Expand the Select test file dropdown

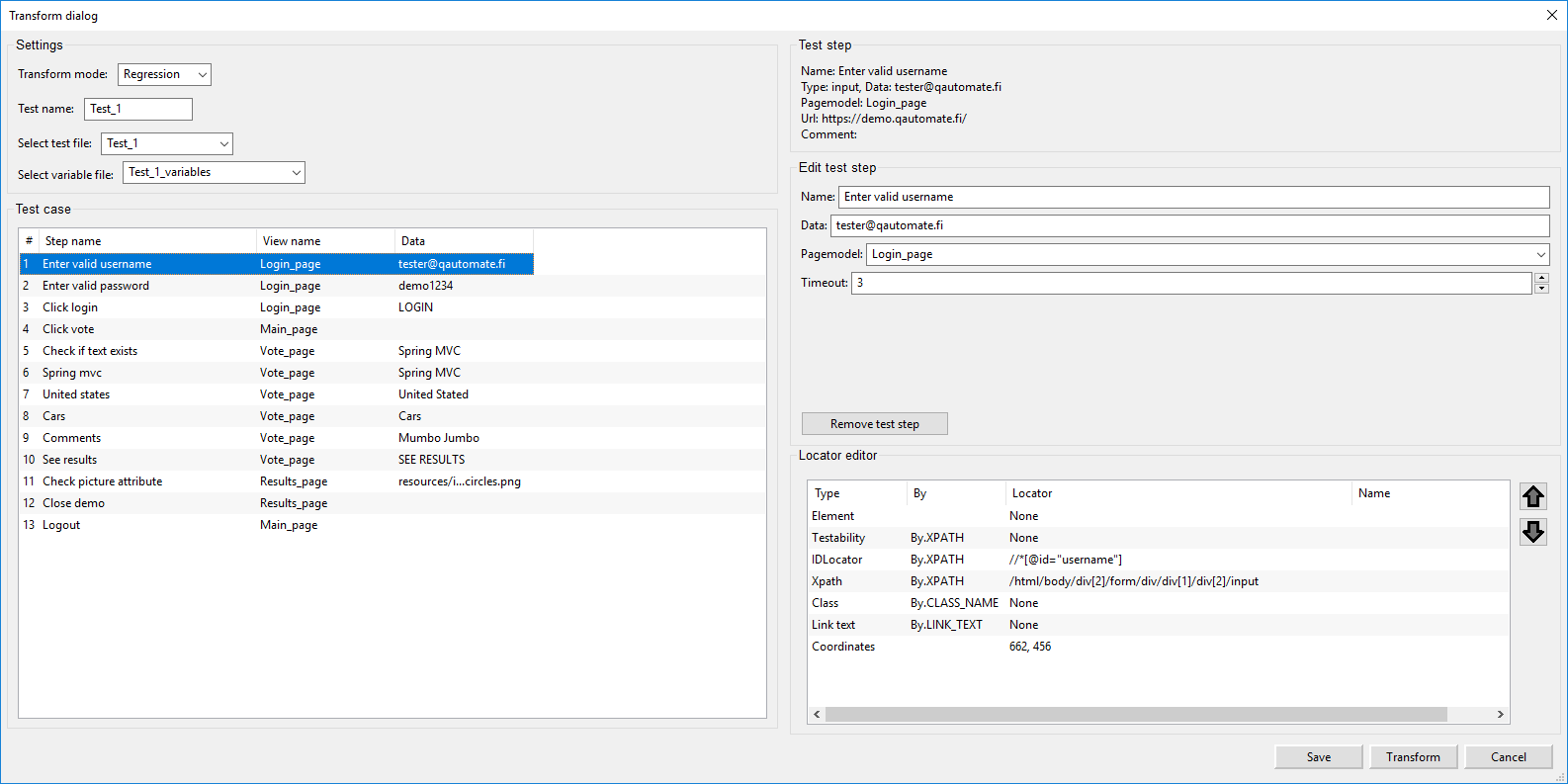[166, 143]
